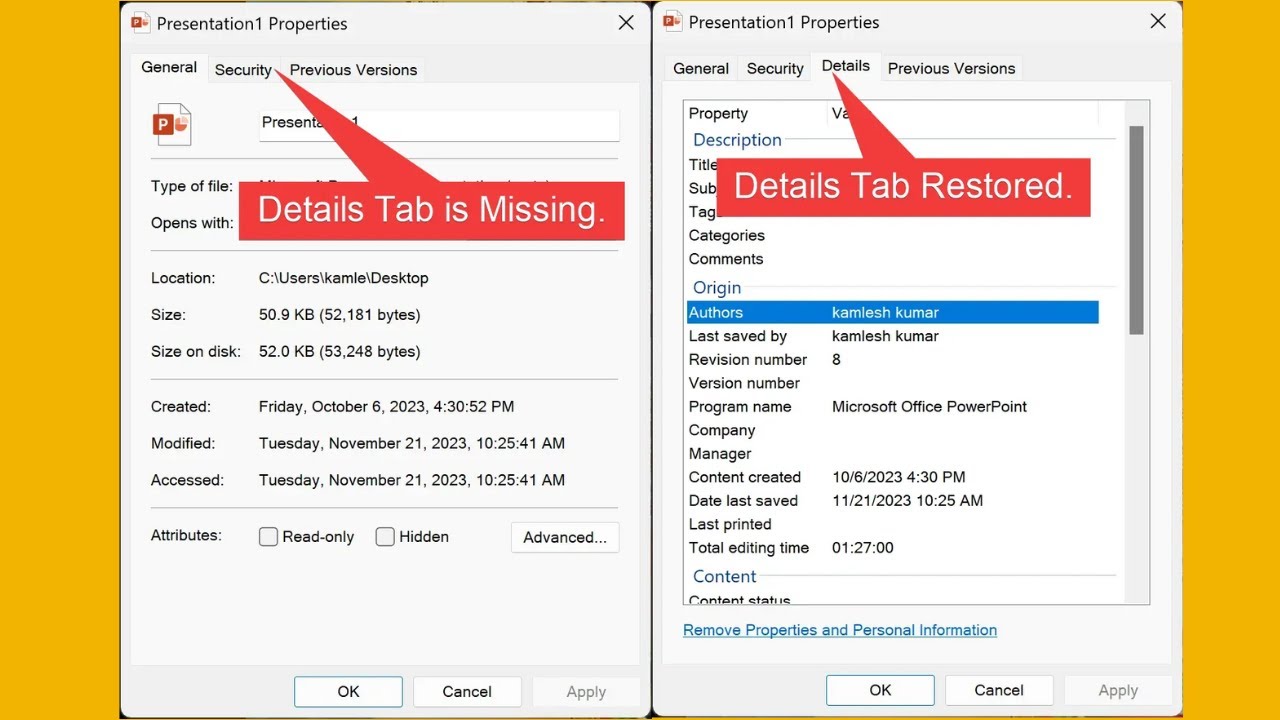Confirm with OK in the right window
Viewport: 1280px width, 720px height.
(880, 690)
